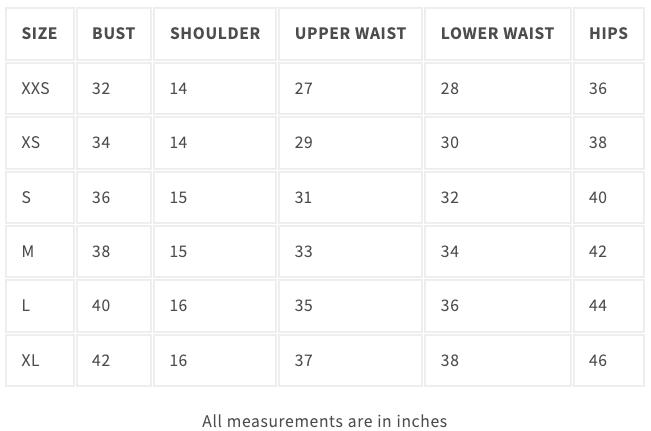651x431 pixels.
Task: Click the XS size row label
Action: [x=31, y=142]
